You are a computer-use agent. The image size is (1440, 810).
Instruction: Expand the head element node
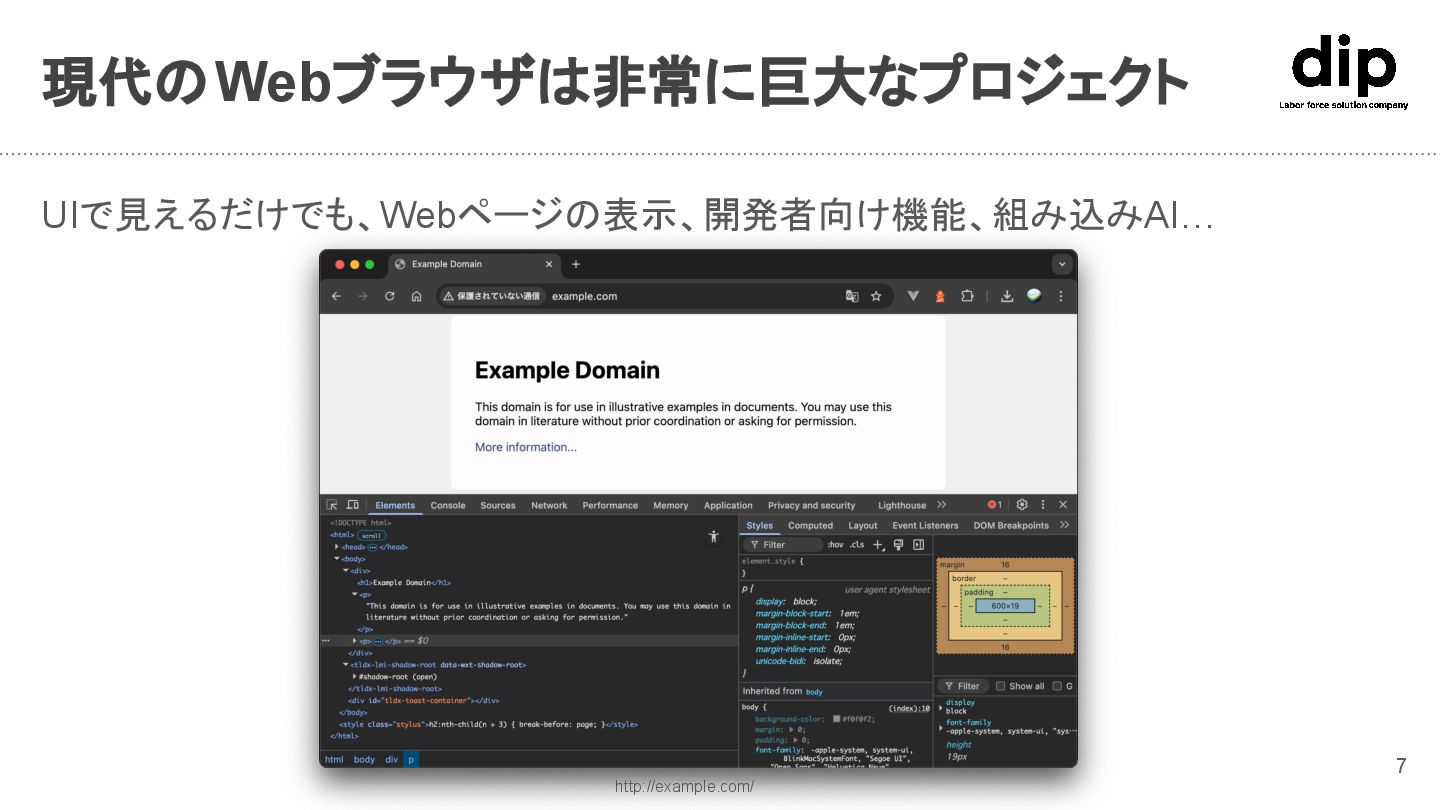[337, 547]
